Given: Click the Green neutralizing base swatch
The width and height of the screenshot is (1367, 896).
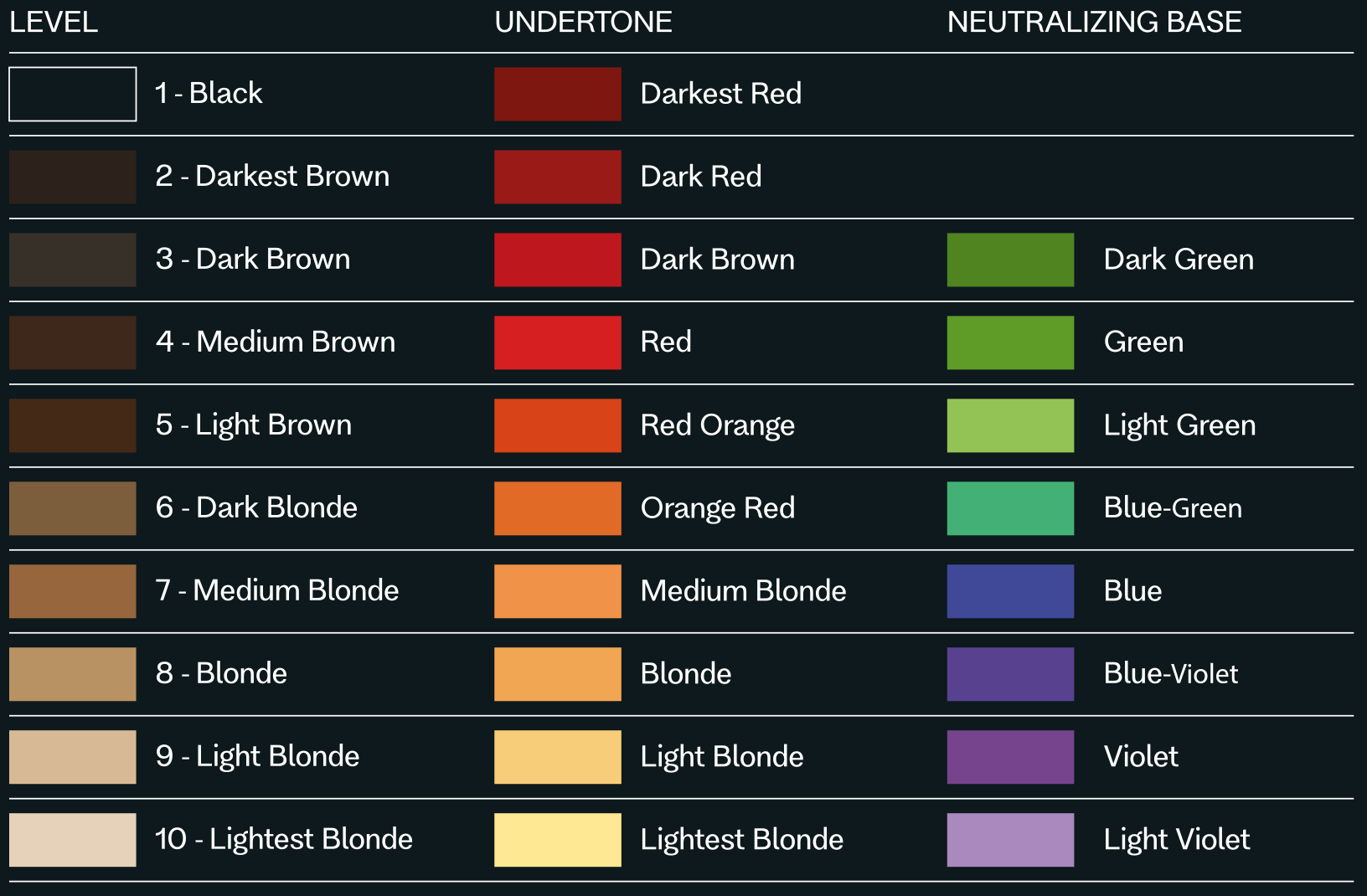Looking at the screenshot, I should pyautogui.click(x=1010, y=342).
